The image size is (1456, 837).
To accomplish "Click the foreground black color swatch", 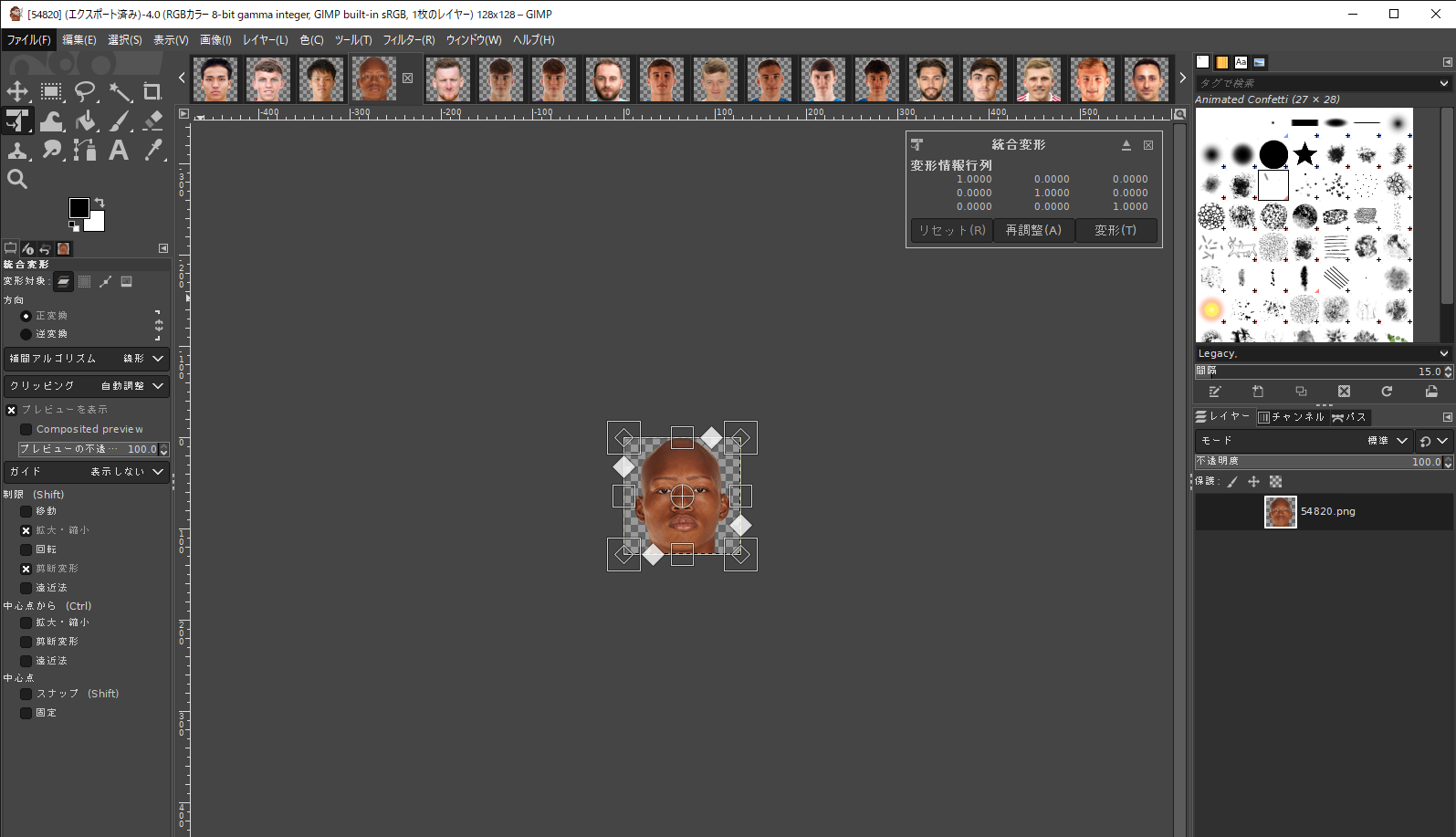I will click(x=79, y=207).
